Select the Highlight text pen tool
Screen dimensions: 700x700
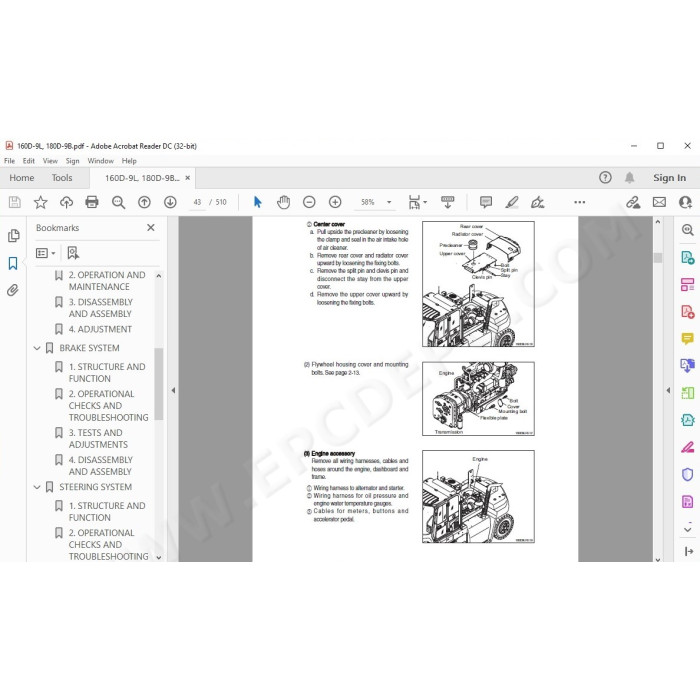pyautogui.click(x=512, y=202)
